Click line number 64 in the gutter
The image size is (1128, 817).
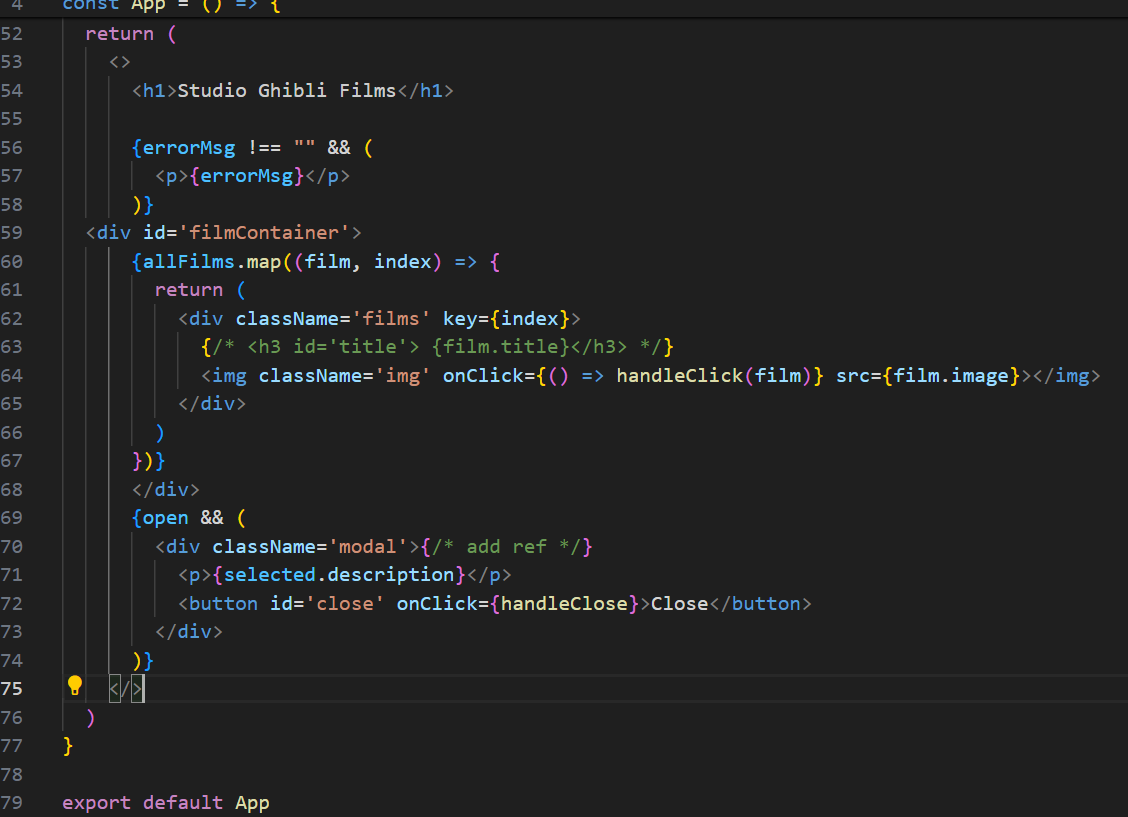coord(12,375)
